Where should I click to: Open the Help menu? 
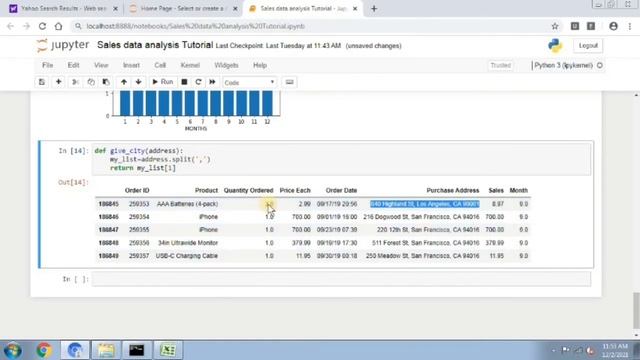(x=260, y=65)
